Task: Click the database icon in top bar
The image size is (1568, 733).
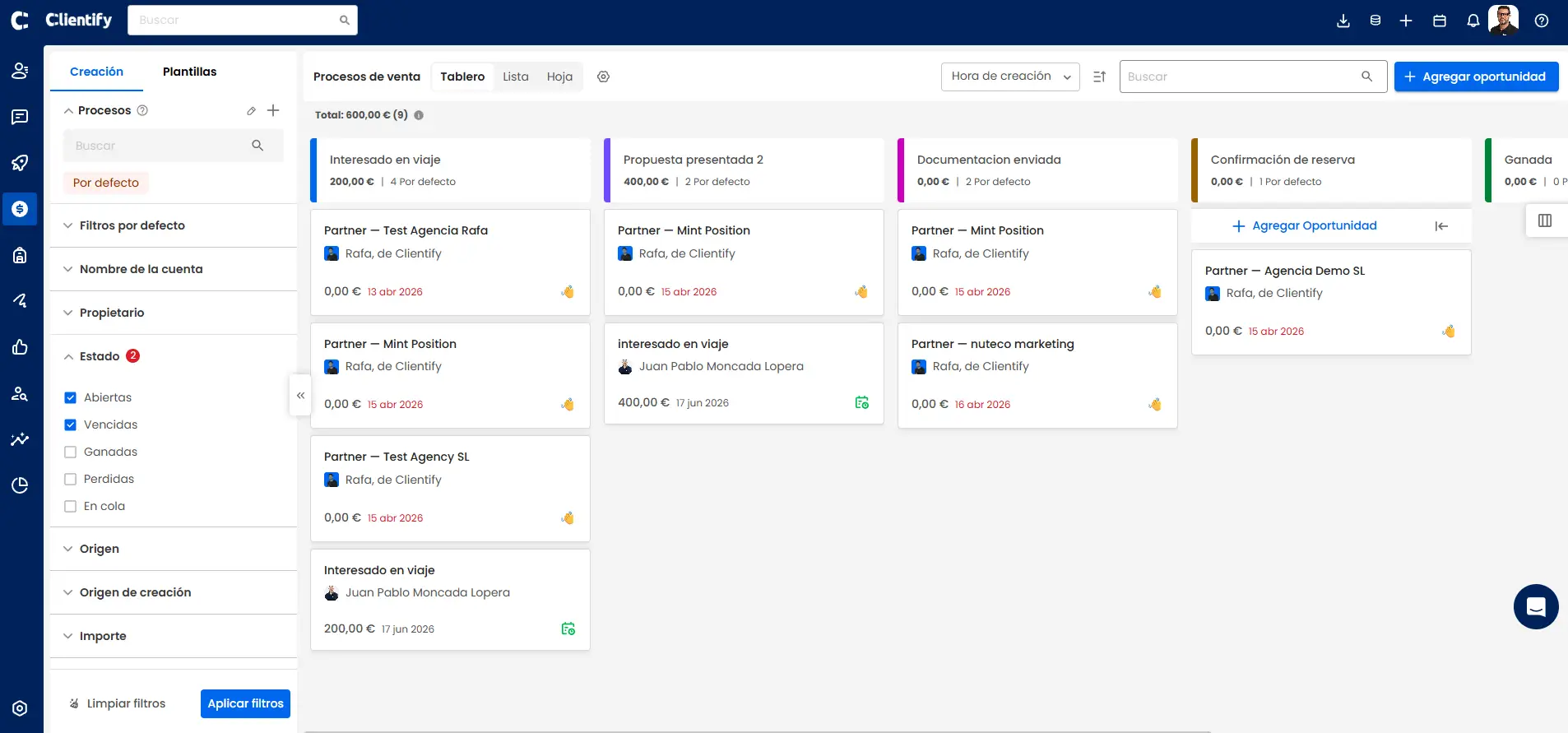Action: pyautogui.click(x=1375, y=21)
